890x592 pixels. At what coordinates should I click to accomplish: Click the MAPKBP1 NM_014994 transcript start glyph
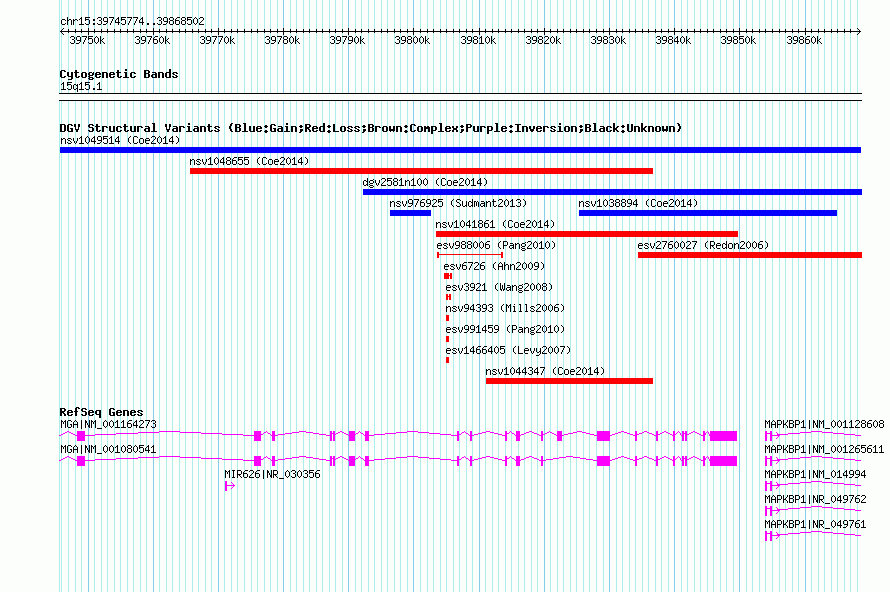tap(771, 486)
